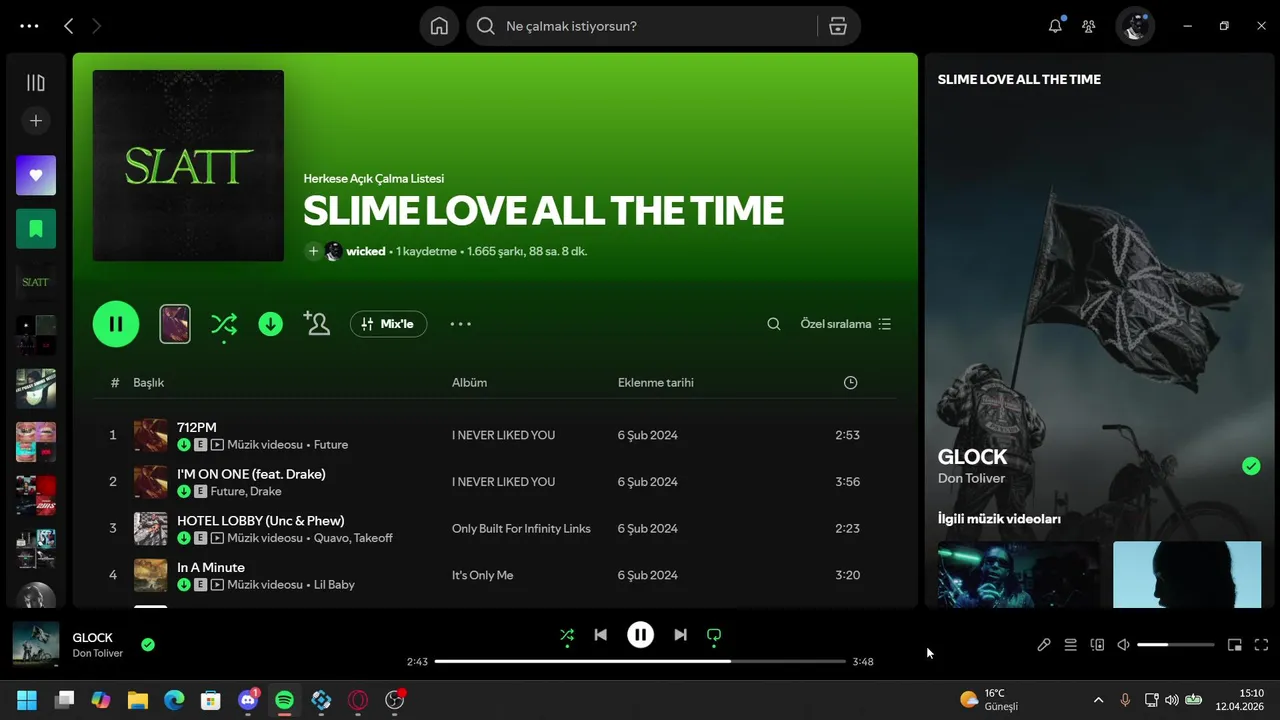Open the three-dot app menu at top left
Viewport: 1280px width, 720px height.
29,26
